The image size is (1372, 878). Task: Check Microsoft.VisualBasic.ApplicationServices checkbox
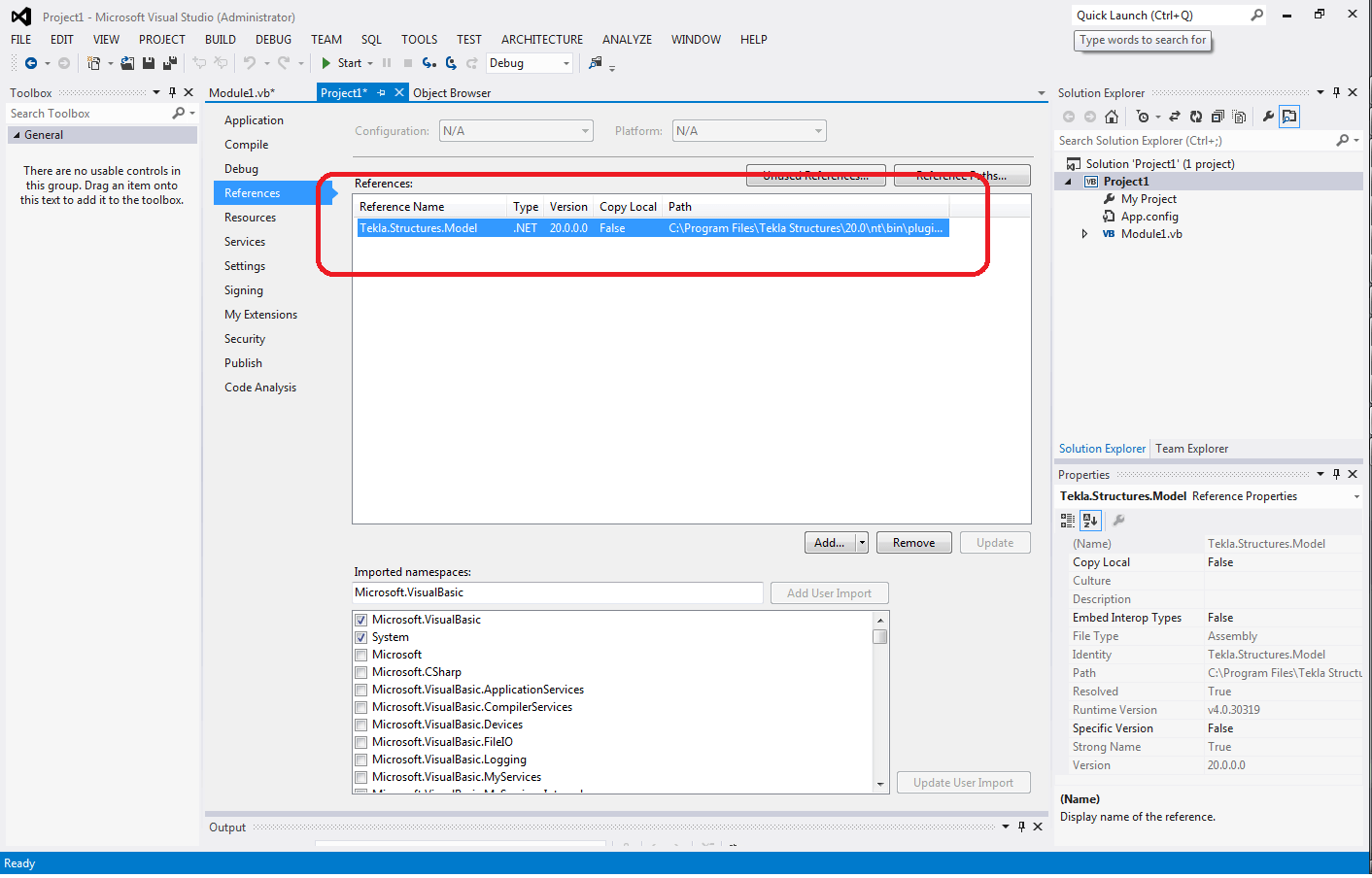click(361, 690)
